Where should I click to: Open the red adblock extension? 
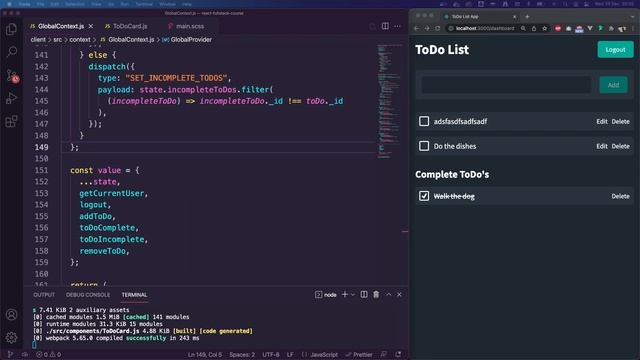click(x=558, y=28)
